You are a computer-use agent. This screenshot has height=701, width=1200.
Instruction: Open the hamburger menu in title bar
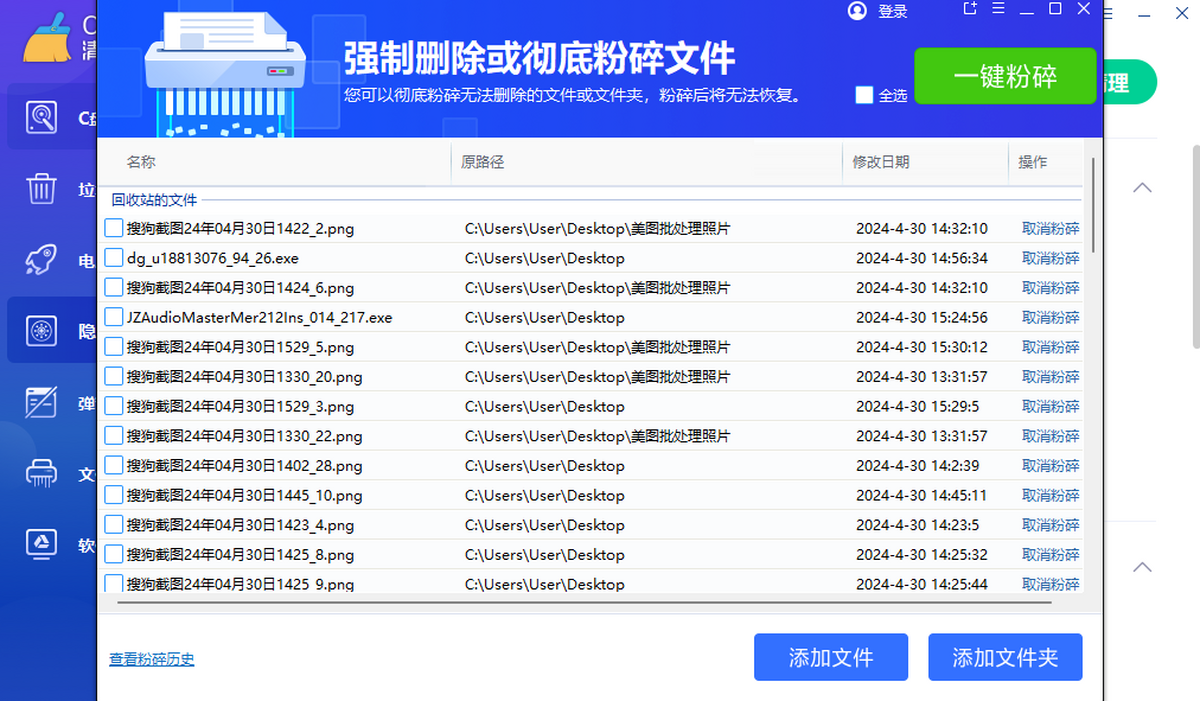coord(997,9)
